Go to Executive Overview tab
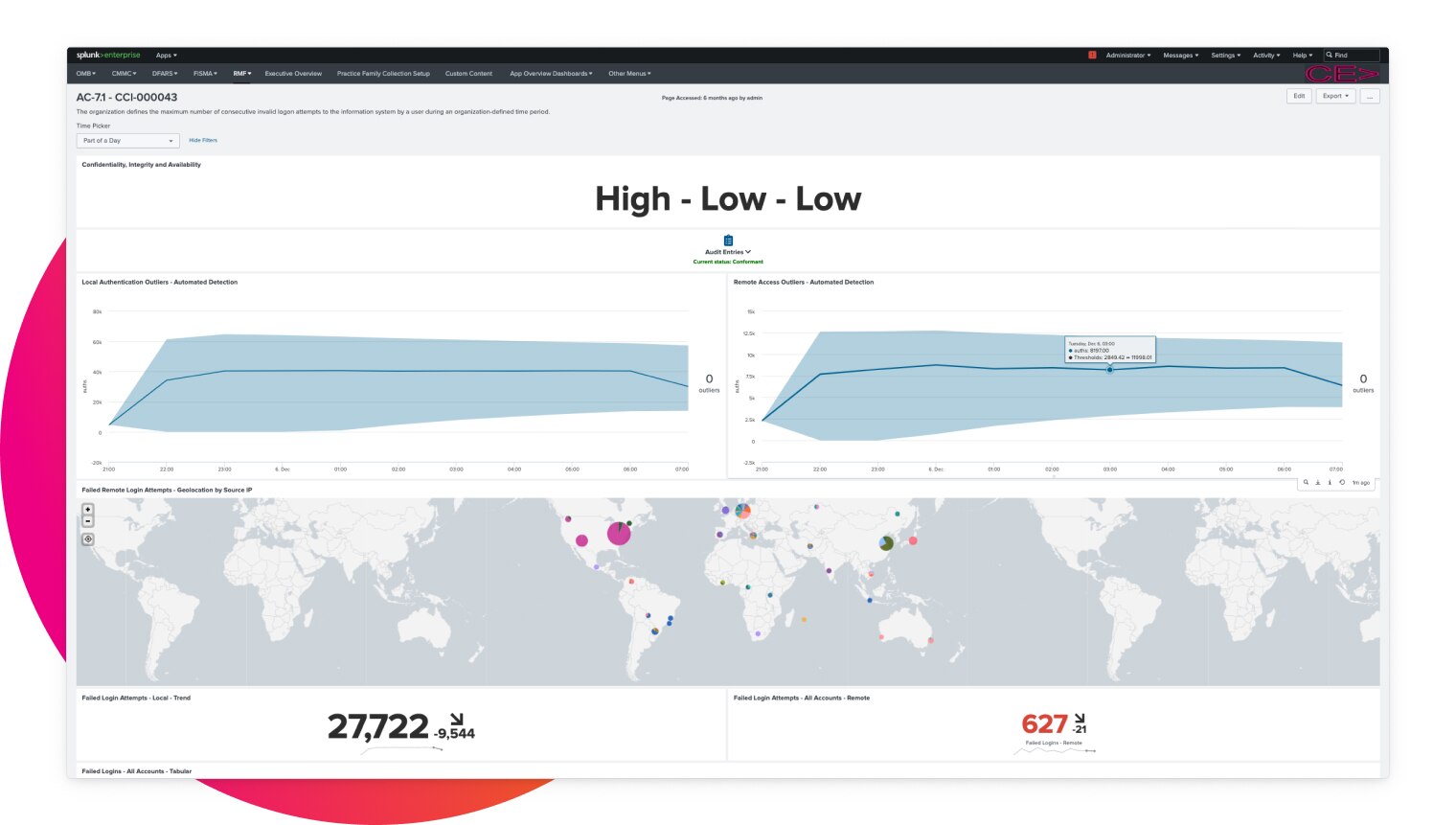The width and height of the screenshot is (1456, 825). pyautogui.click(x=293, y=74)
